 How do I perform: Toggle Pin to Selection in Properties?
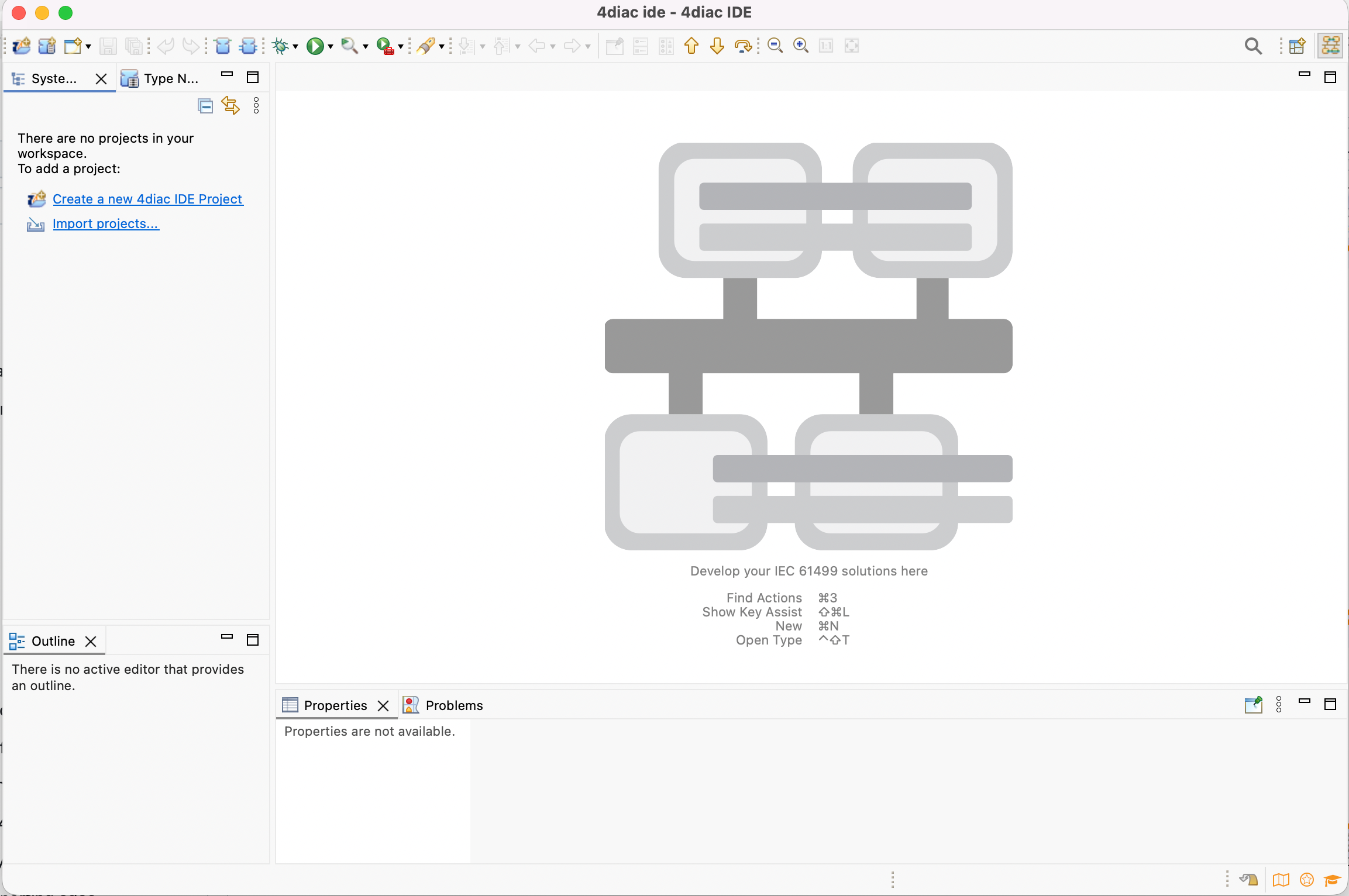1253,704
